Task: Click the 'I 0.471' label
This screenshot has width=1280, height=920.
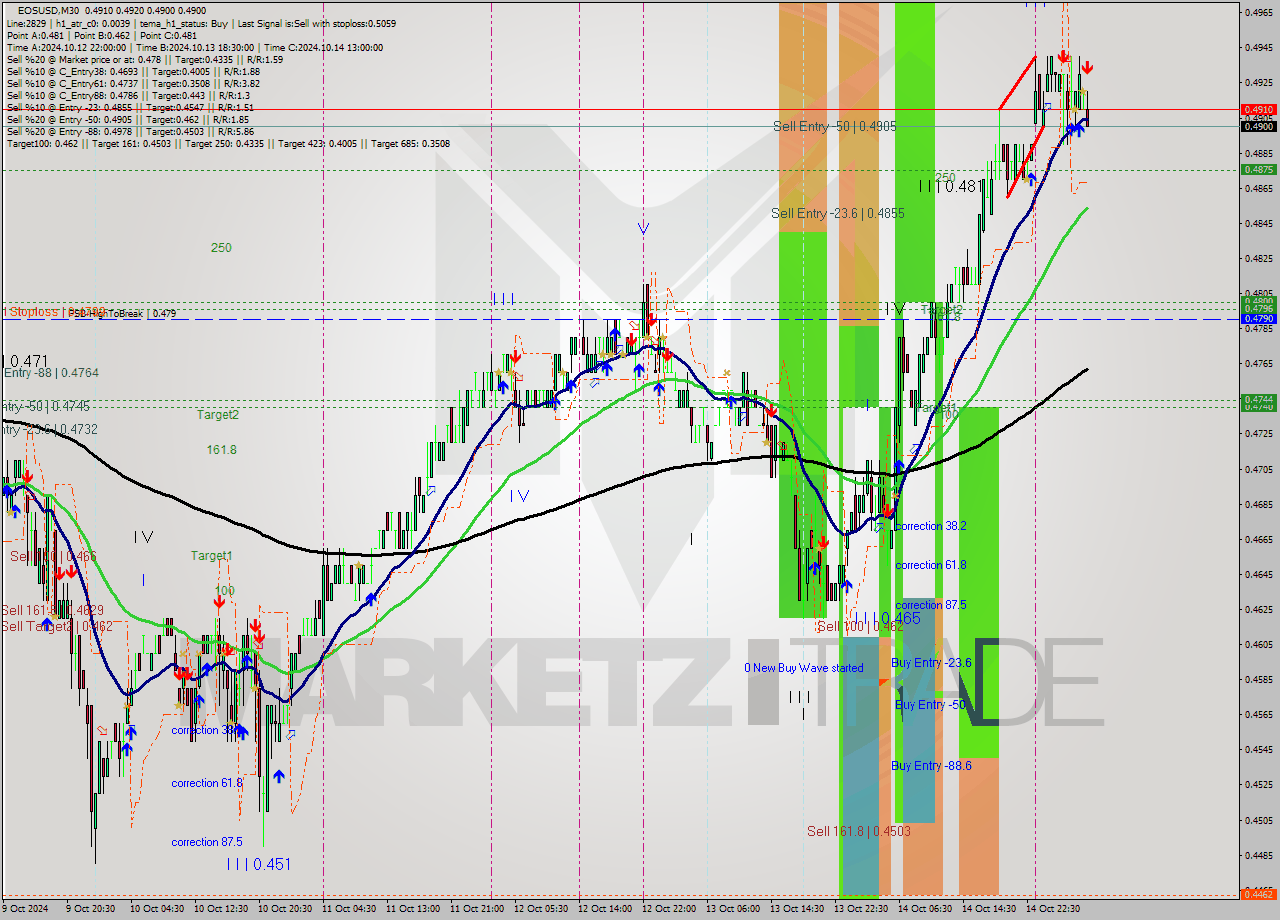Action: 27,360
